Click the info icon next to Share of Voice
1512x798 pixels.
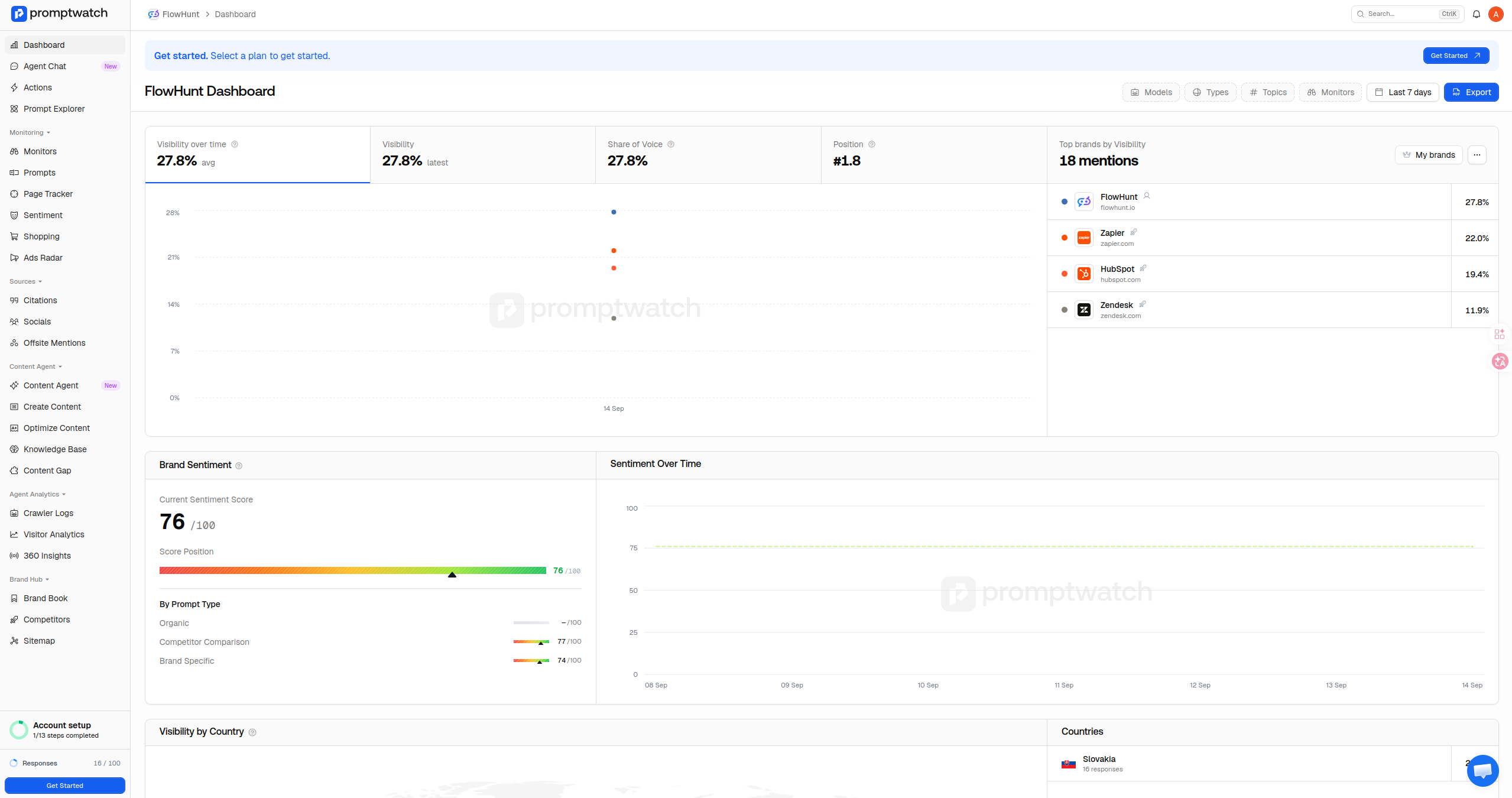(x=671, y=144)
